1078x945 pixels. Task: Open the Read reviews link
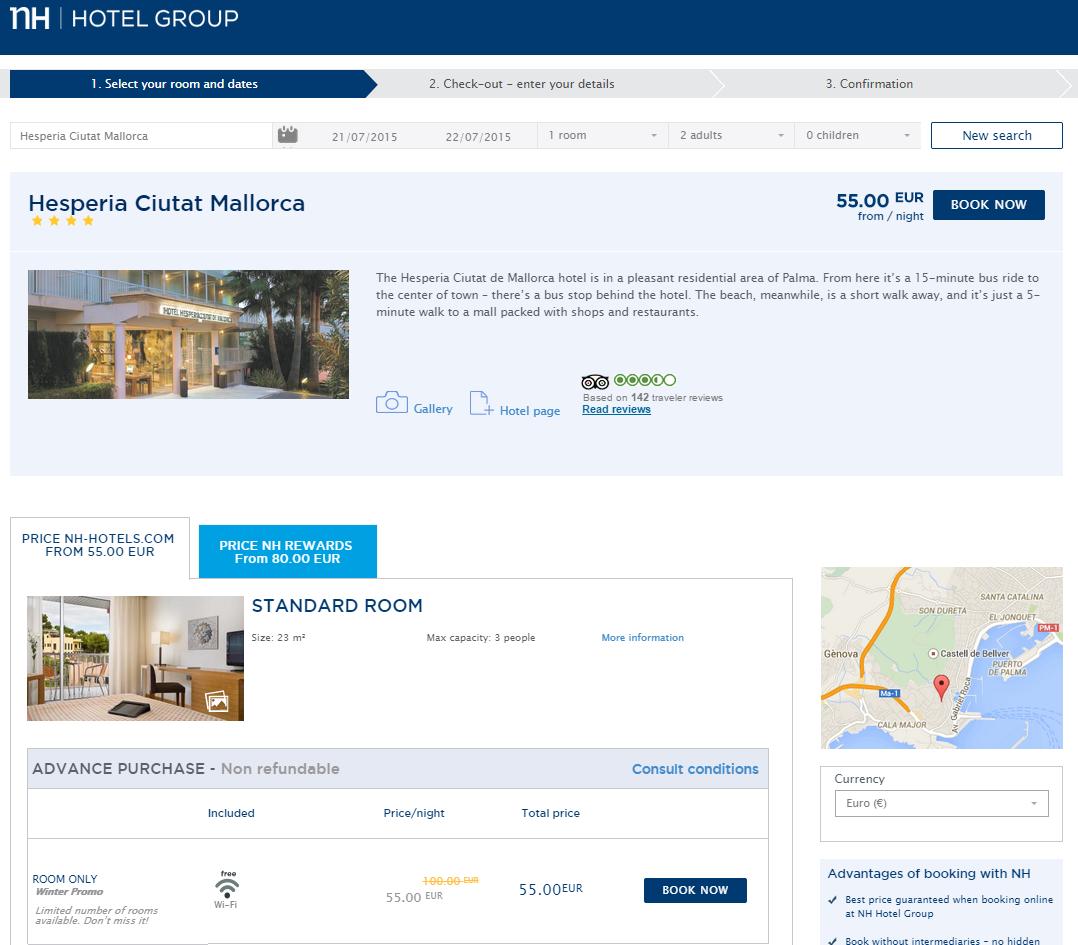click(616, 410)
